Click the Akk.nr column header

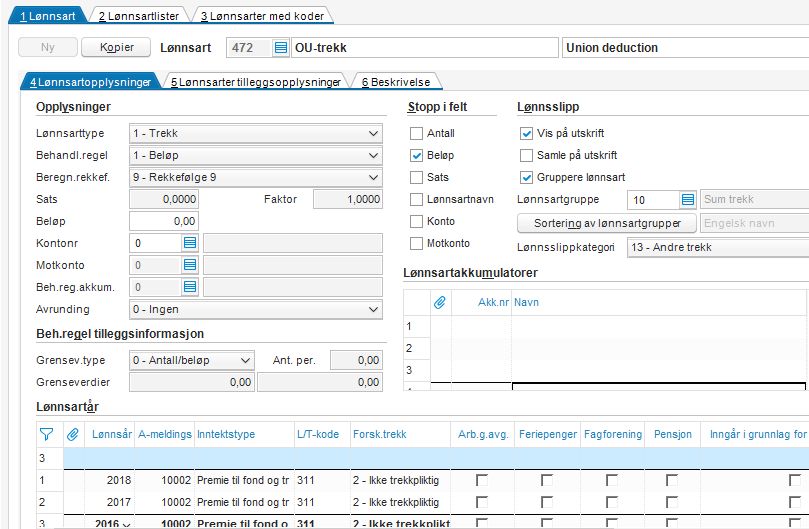[x=481, y=302]
